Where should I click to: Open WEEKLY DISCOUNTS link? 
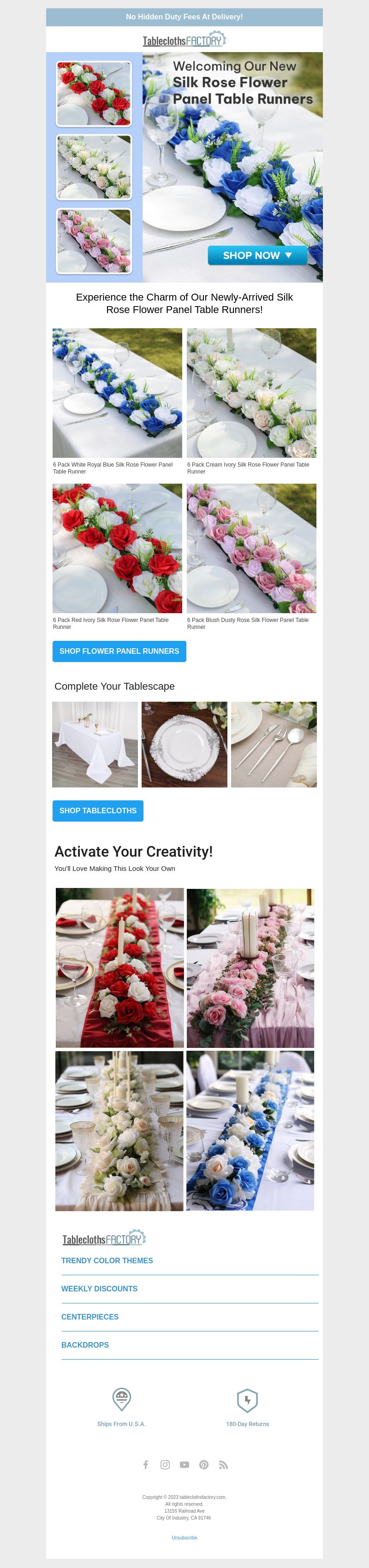click(99, 1289)
